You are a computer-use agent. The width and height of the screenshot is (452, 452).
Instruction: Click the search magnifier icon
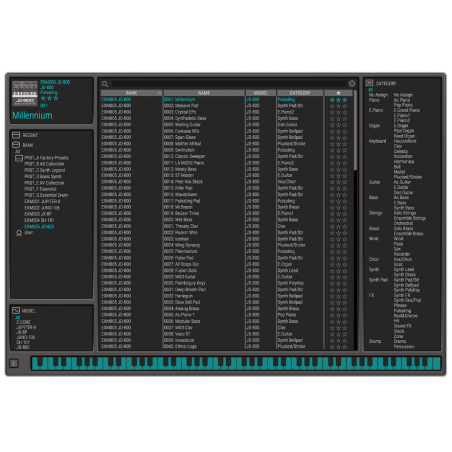[105, 84]
